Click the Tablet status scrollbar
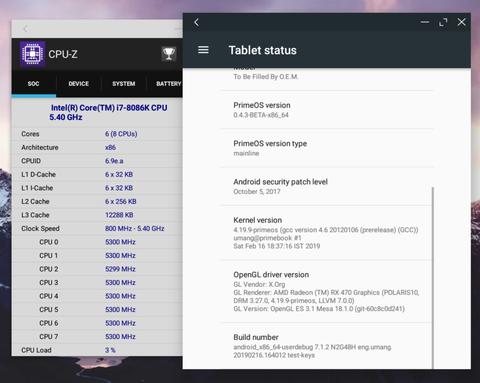Viewport: 480px width, 383px height. 433,278
